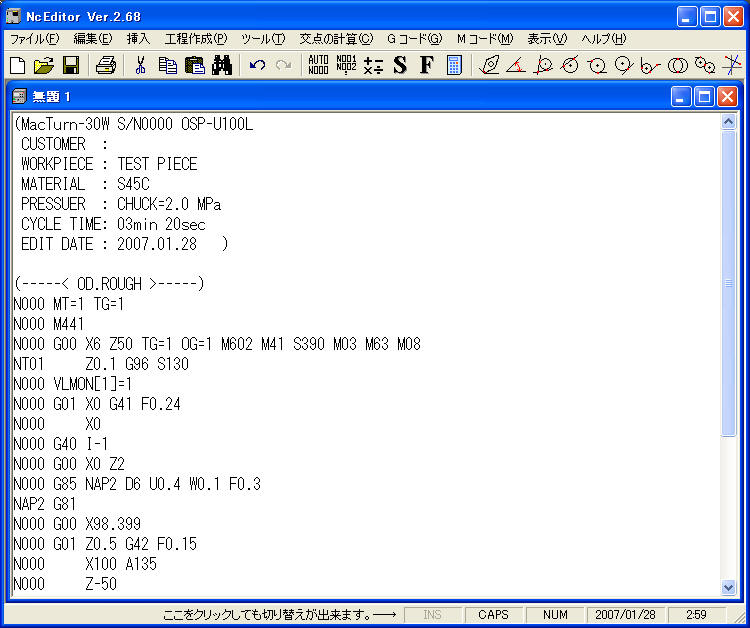
Task: Click the line 'N000 G00 X98.399'
Action: pyautogui.click(x=77, y=524)
